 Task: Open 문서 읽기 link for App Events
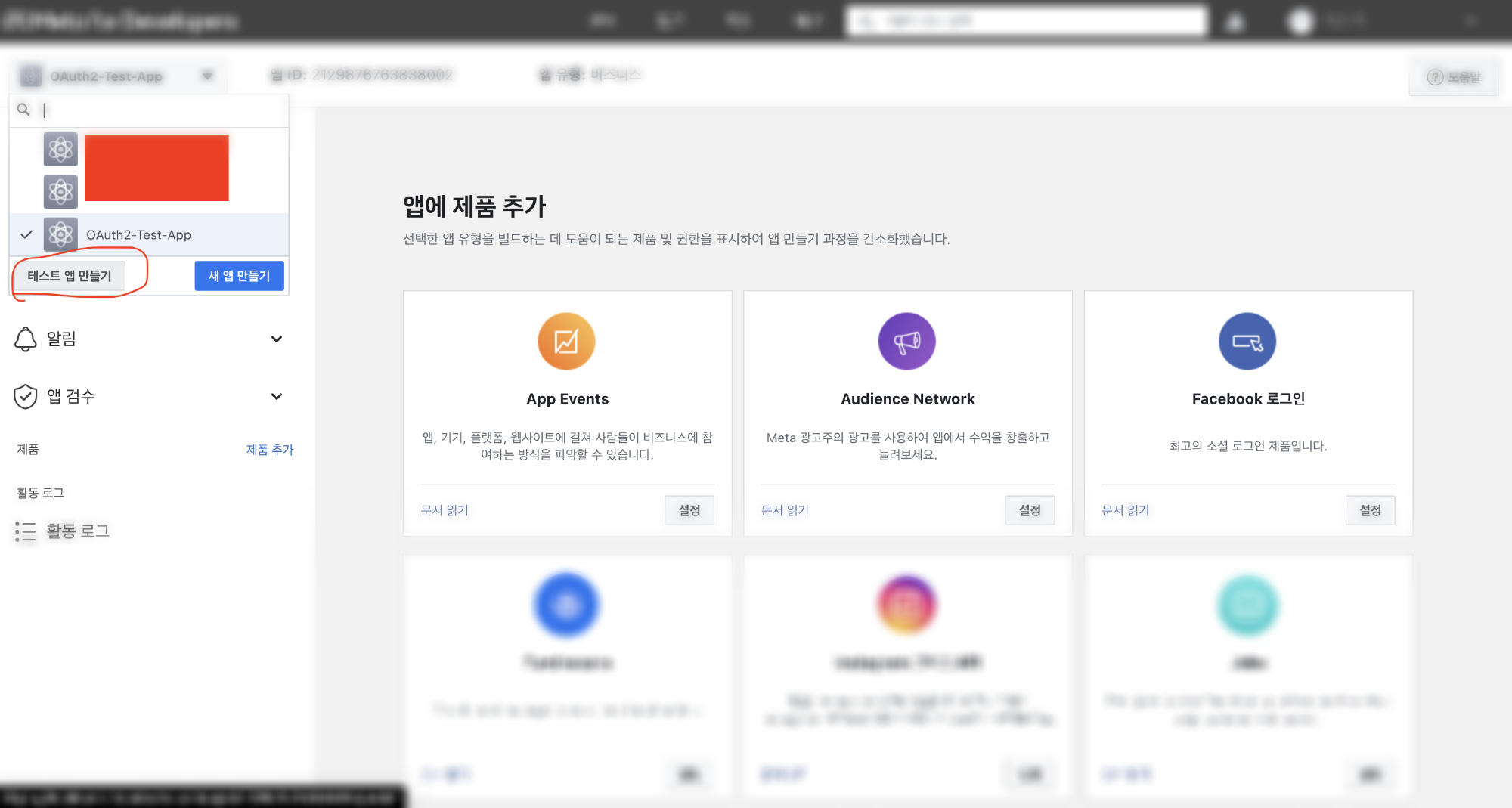[445, 511]
